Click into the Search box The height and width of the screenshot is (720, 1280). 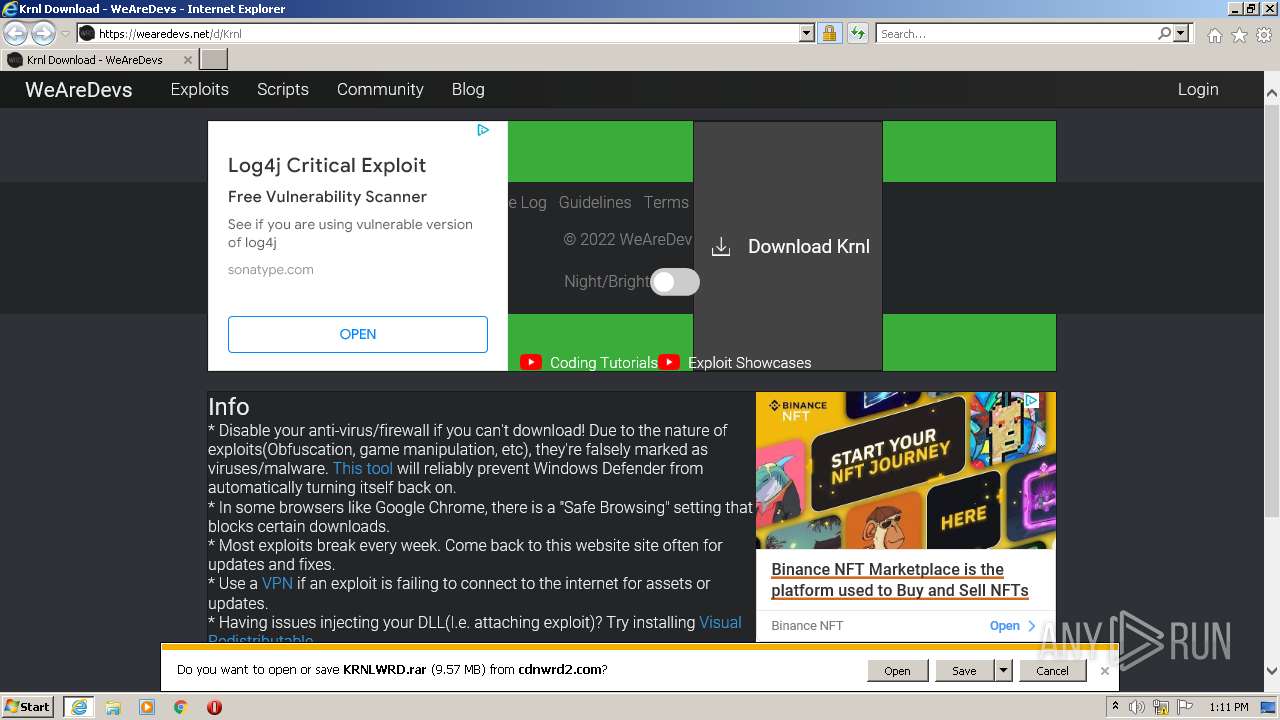click(1016, 33)
